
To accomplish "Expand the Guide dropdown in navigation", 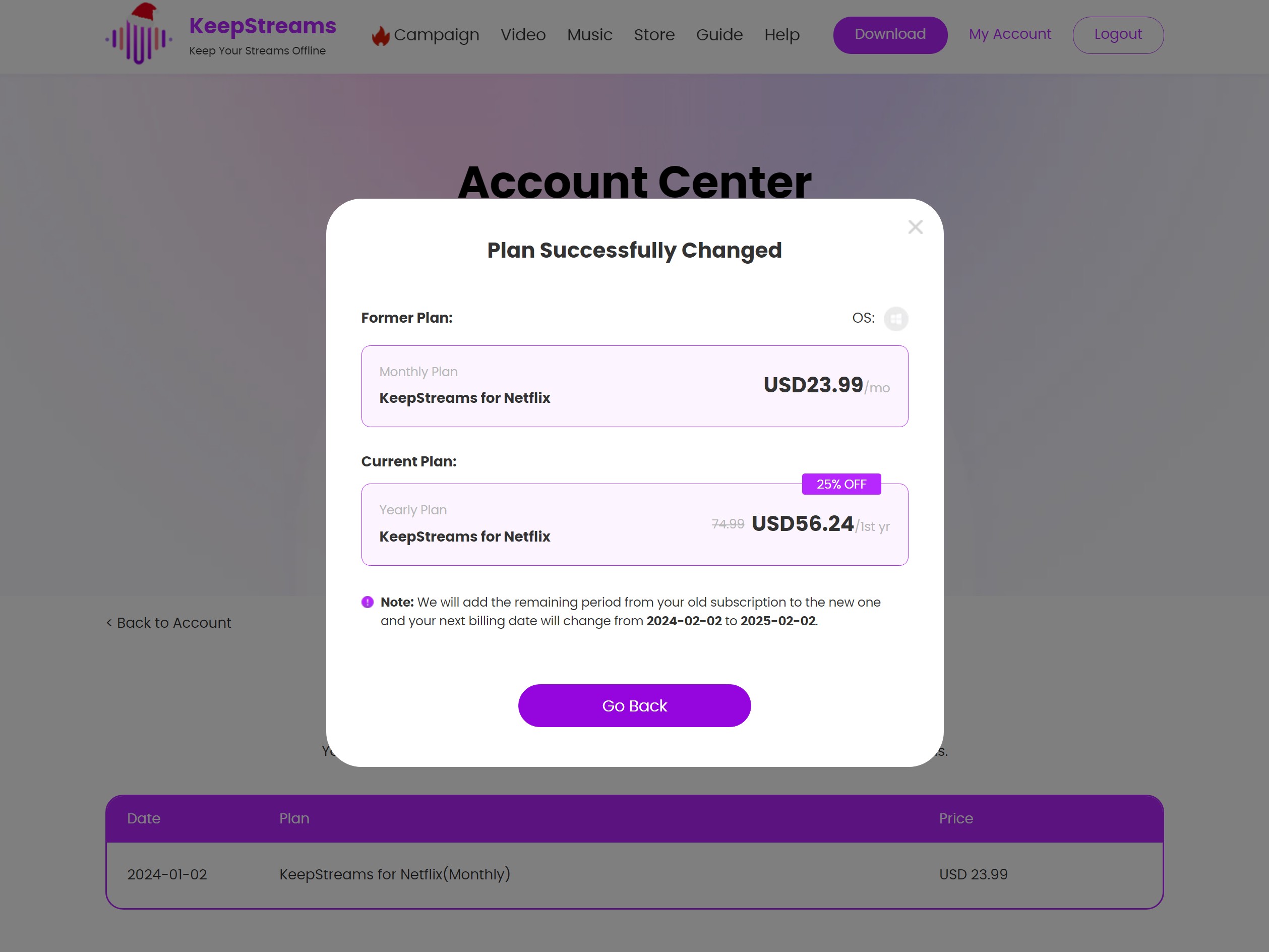I will pos(719,35).
